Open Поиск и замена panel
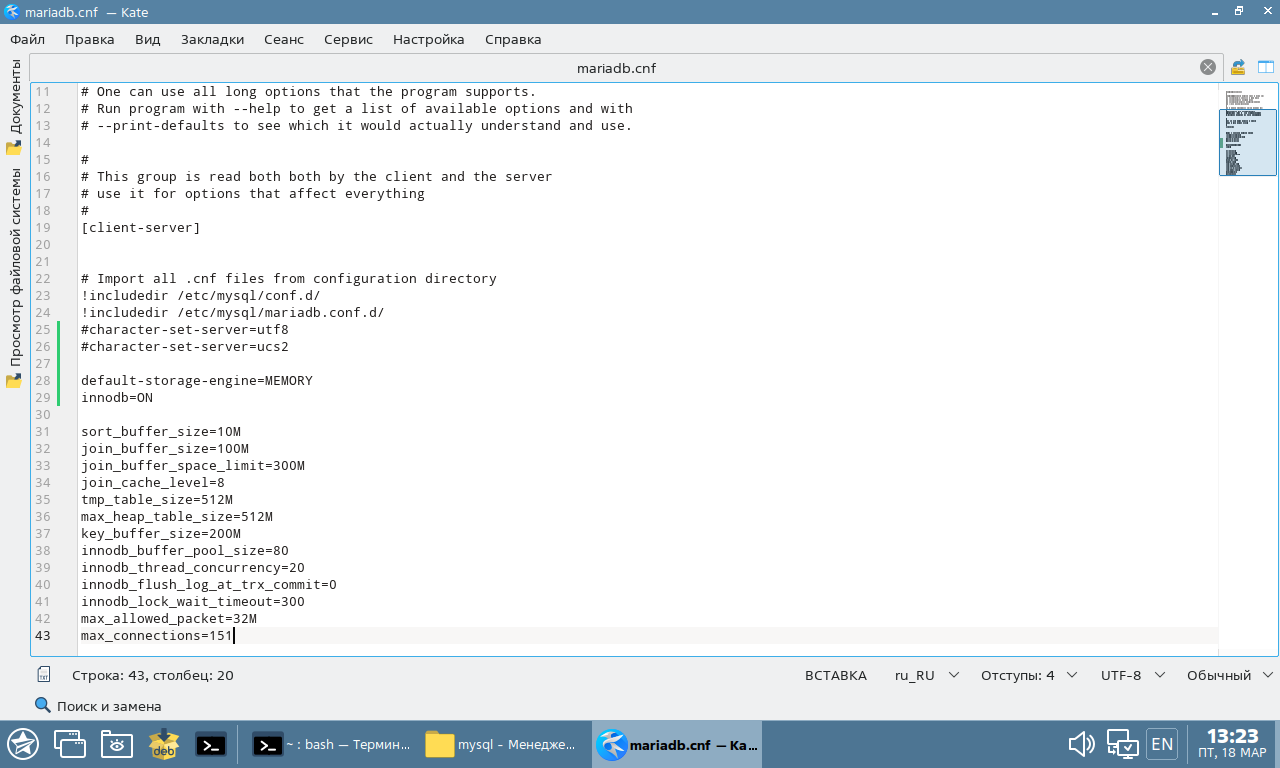 coord(98,706)
